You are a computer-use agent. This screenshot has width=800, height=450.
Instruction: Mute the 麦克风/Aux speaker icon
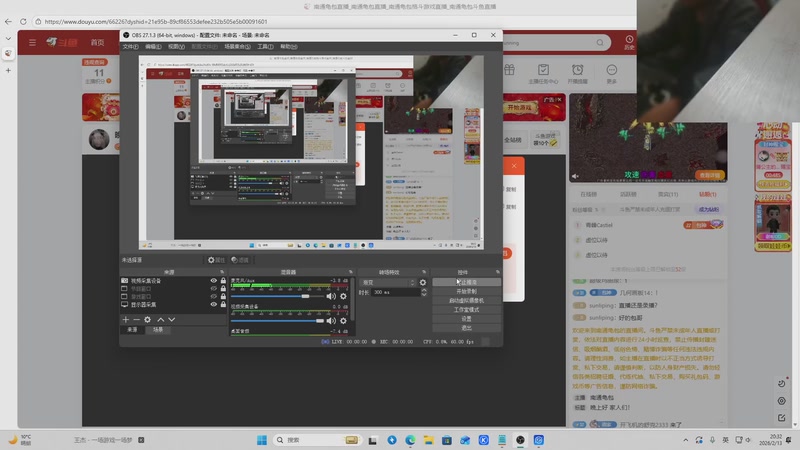(331, 296)
